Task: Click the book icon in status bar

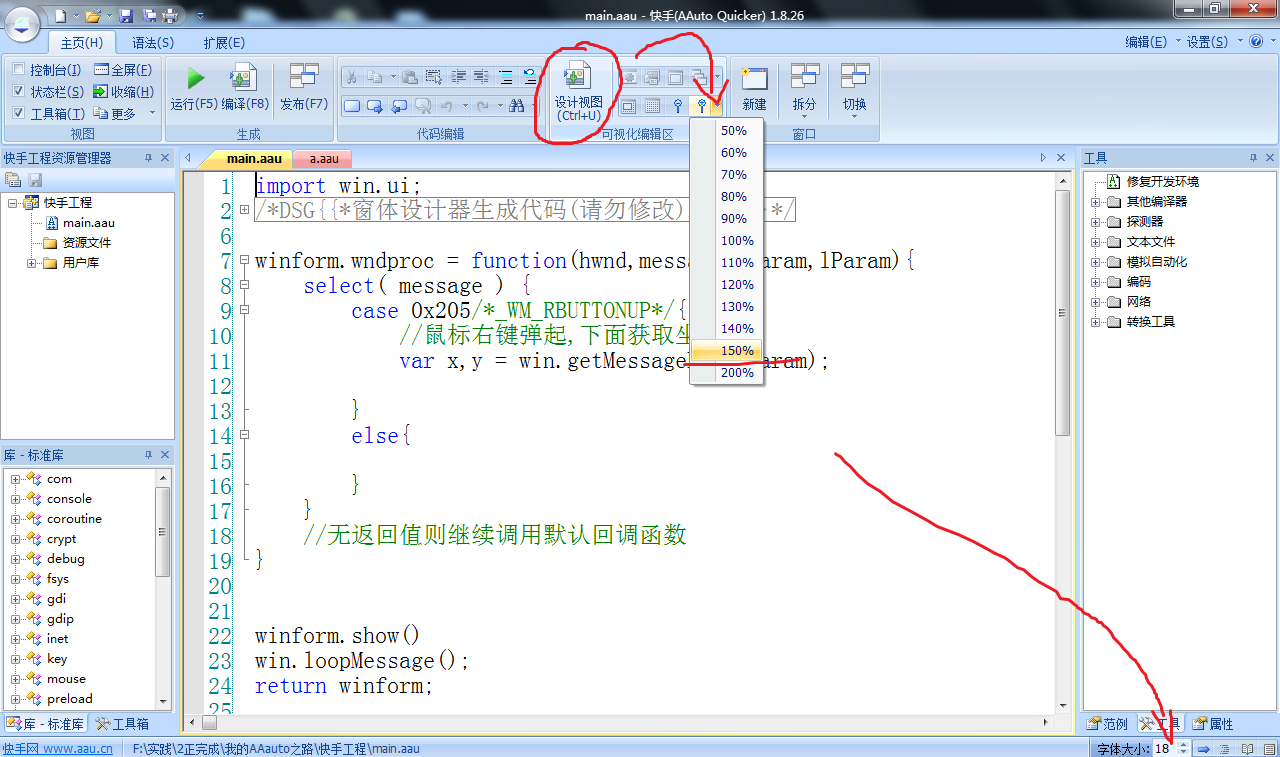Action: [x=1247, y=748]
